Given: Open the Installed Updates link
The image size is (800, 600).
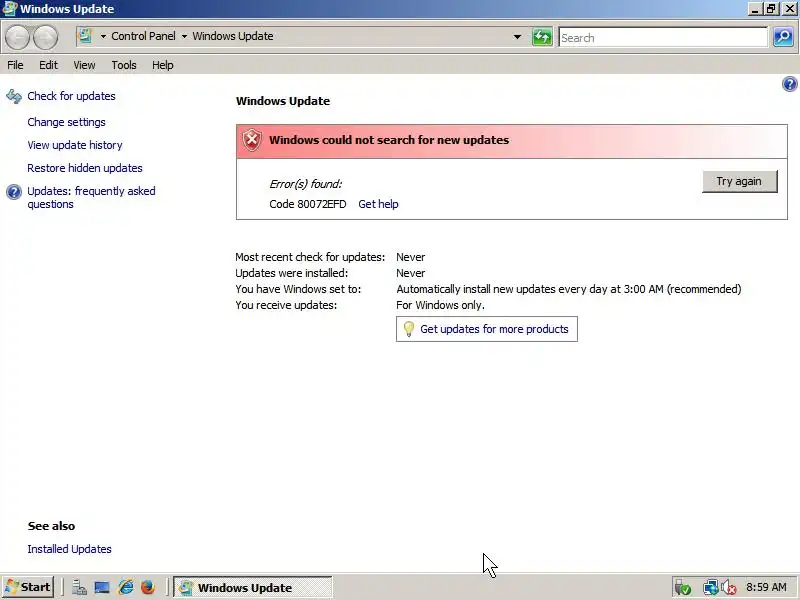Looking at the screenshot, I should pyautogui.click(x=69, y=549).
